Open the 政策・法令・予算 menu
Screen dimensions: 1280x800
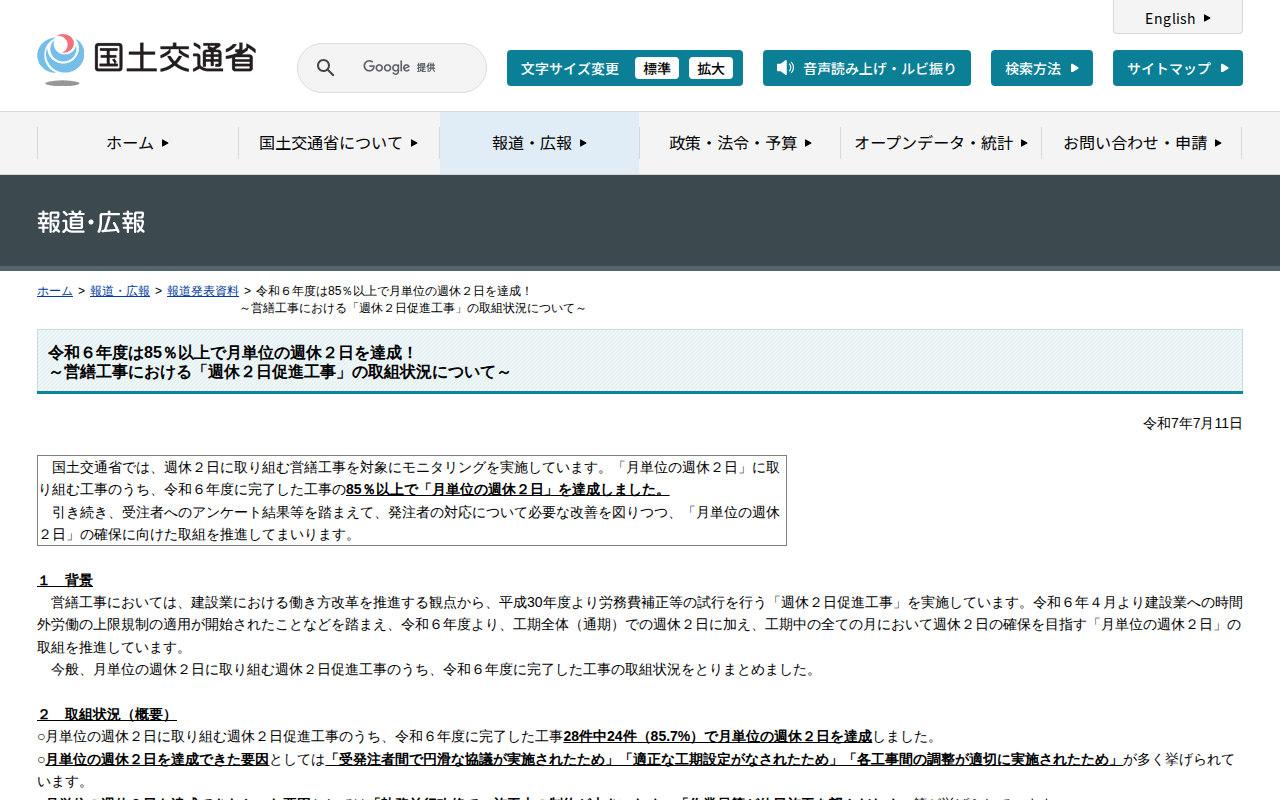741,143
